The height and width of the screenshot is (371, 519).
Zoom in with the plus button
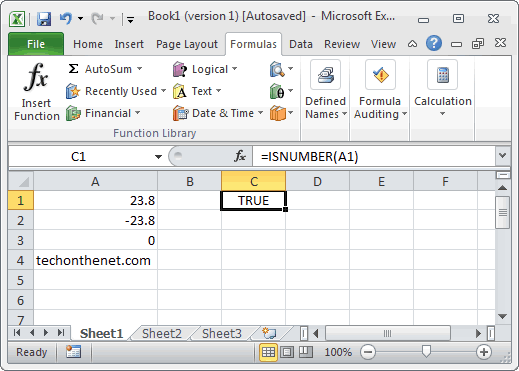(484, 352)
